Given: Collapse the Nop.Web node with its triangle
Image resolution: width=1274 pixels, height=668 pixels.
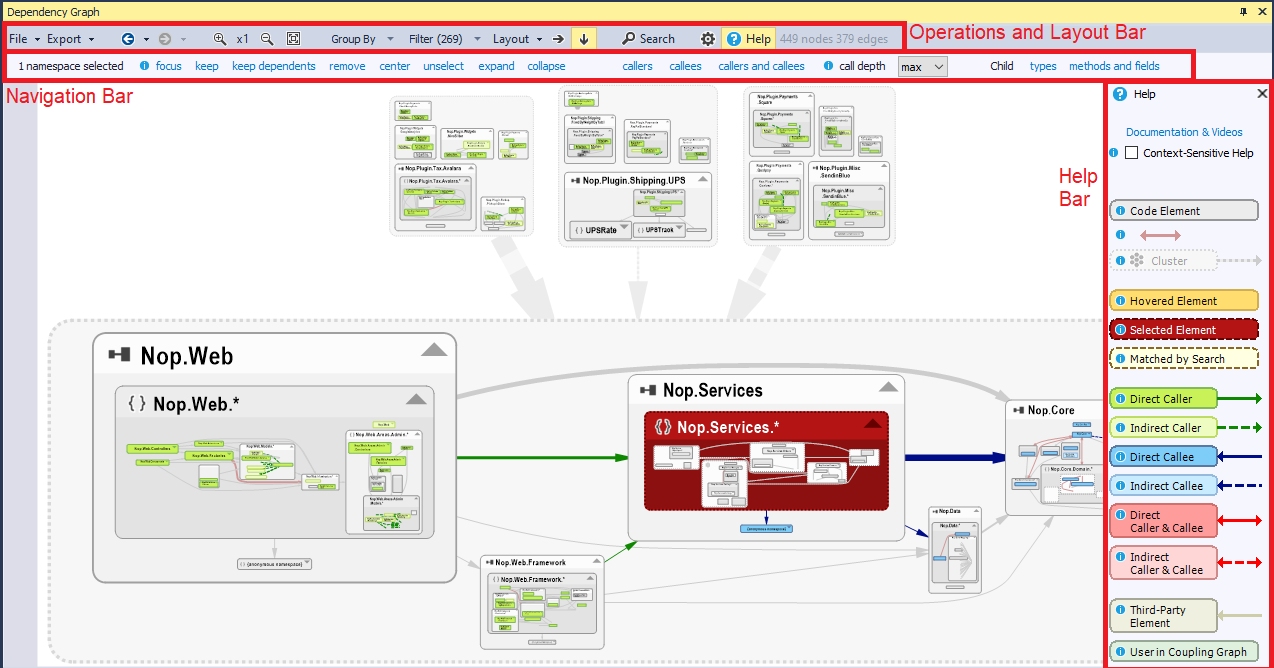Looking at the screenshot, I should 434,349.
